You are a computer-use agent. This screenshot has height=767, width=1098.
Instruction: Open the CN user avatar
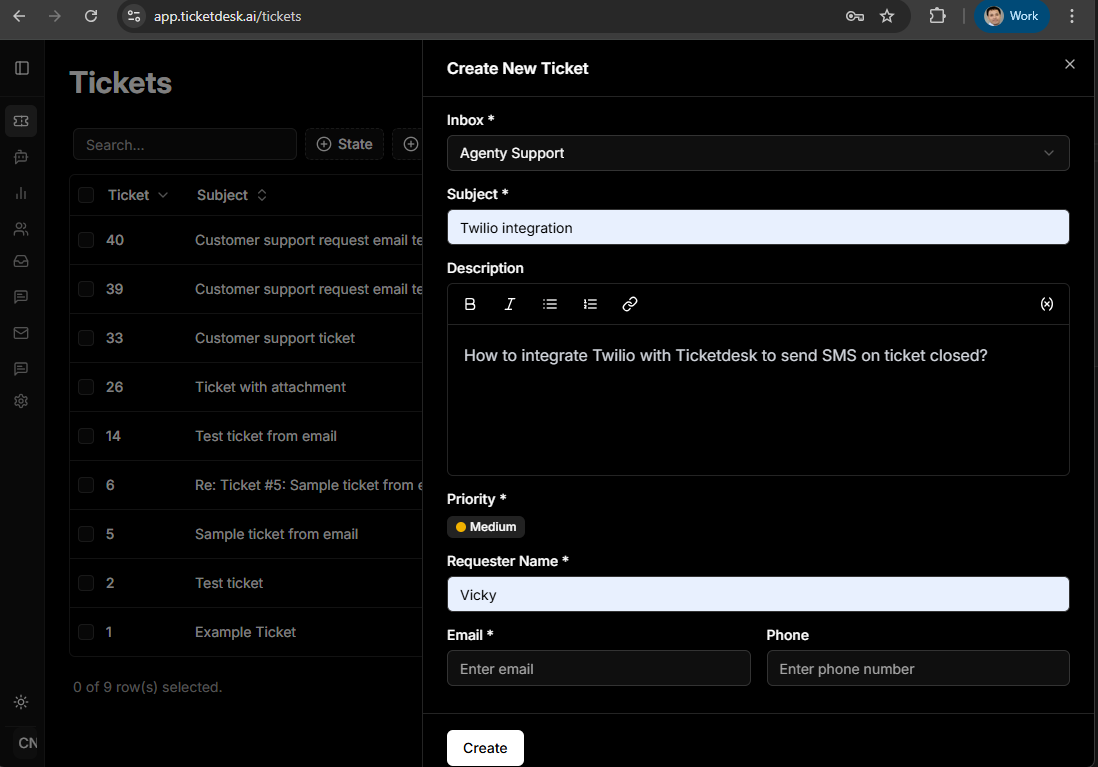27,743
